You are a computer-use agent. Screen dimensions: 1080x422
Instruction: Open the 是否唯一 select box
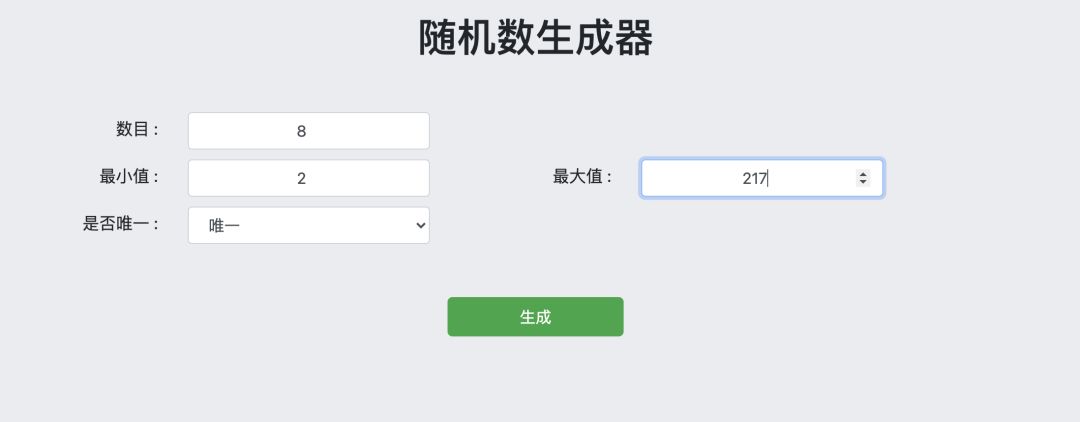(x=308, y=226)
